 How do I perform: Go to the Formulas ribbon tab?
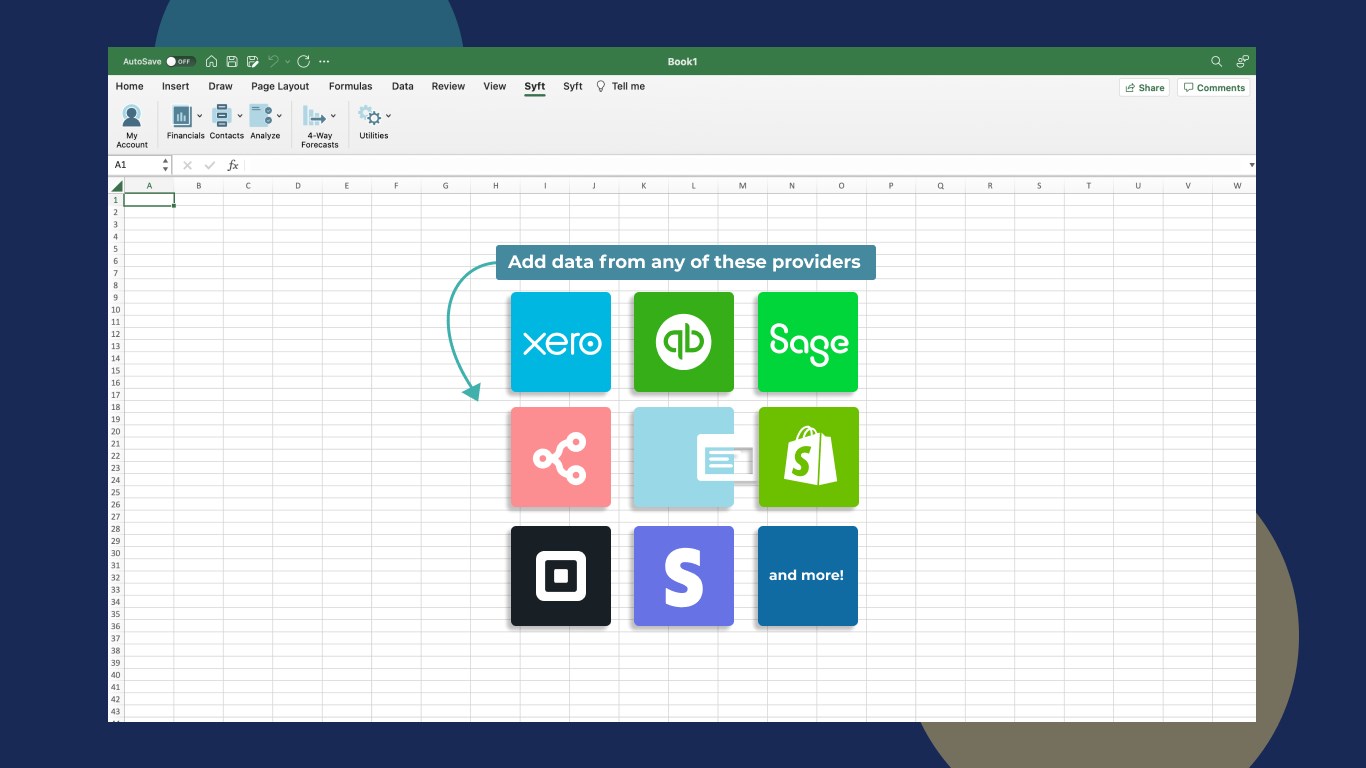click(x=351, y=87)
